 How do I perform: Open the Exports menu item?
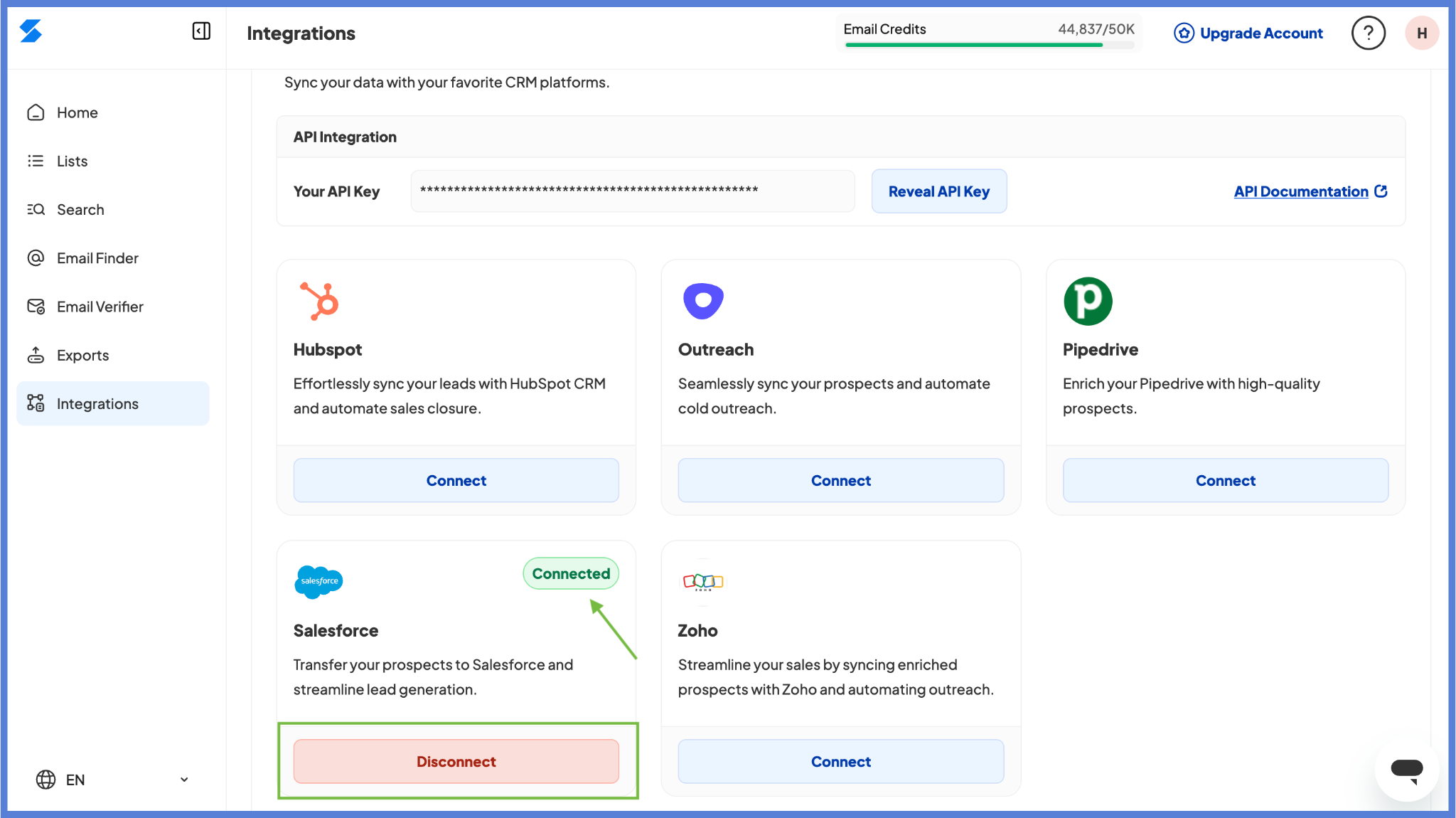[x=112, y=355]
